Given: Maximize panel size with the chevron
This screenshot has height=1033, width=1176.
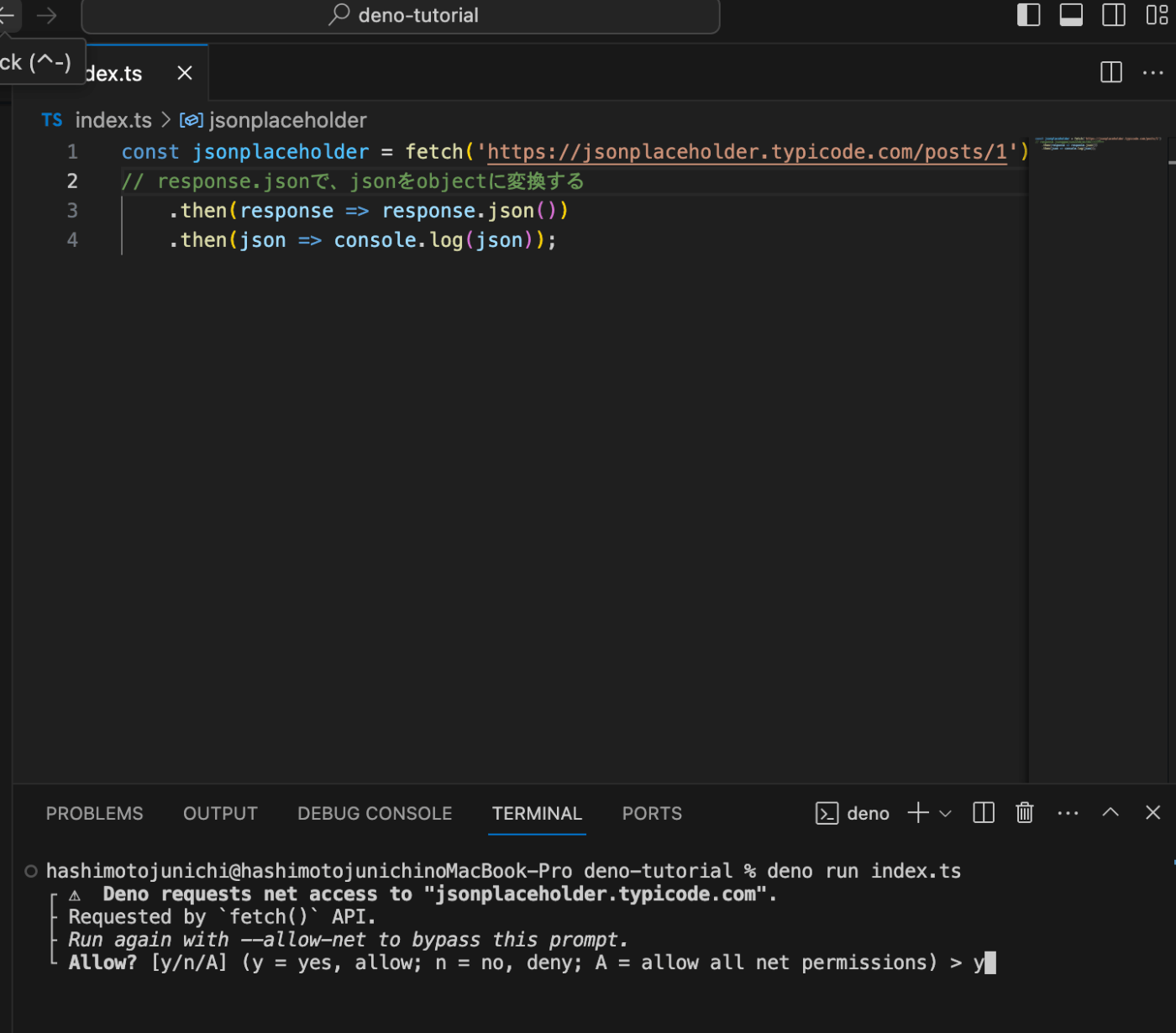Looking at the screenshot, I should 1110,813.
